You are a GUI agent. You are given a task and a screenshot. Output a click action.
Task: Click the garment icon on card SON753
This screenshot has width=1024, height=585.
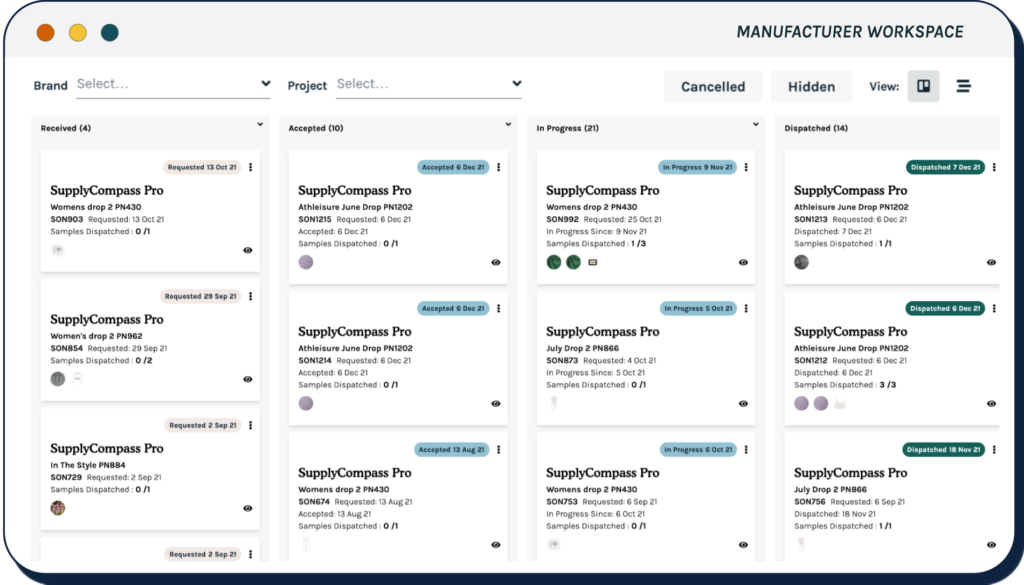(x=554, y=545)
